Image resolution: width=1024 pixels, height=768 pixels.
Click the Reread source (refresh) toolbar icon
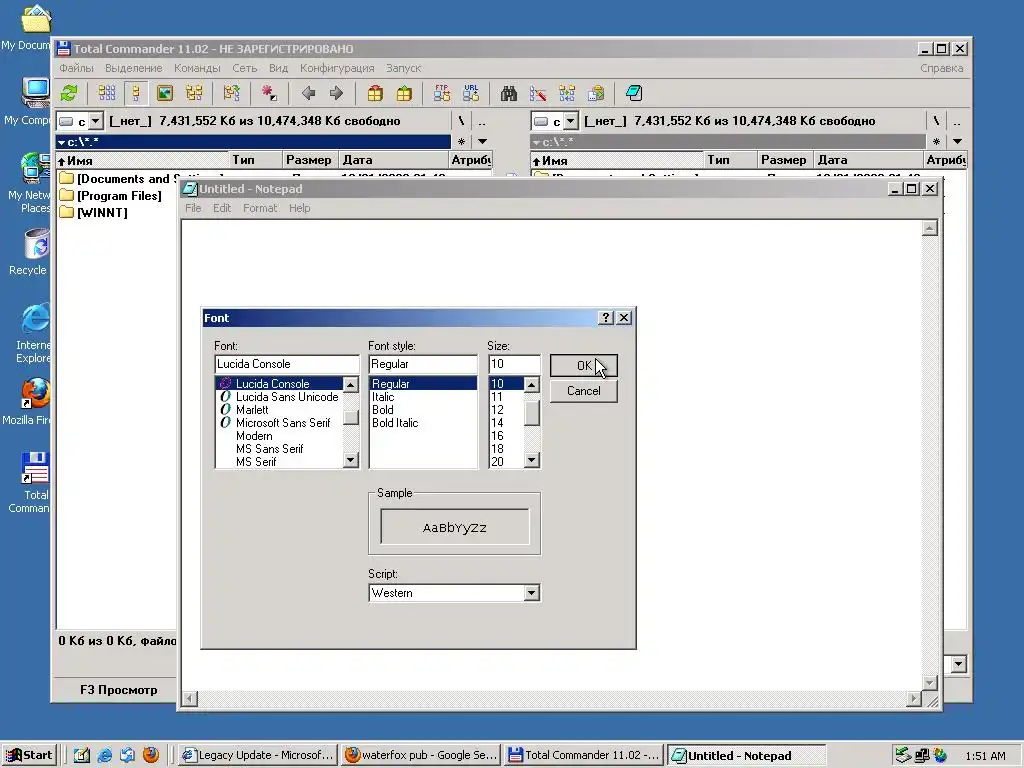click(69, 93)
